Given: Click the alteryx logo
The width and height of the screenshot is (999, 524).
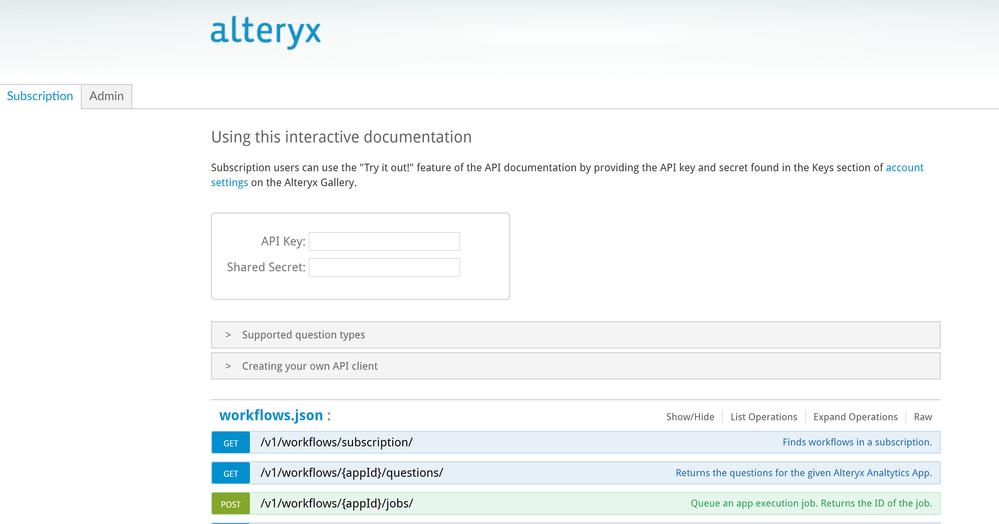Looking at the screenshot, I should pyautogui.click(x=266, y=32).
